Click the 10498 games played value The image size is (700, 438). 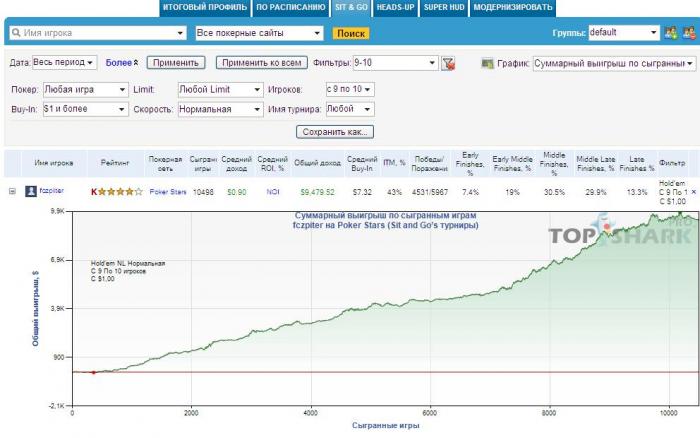(x=203, y=192)
